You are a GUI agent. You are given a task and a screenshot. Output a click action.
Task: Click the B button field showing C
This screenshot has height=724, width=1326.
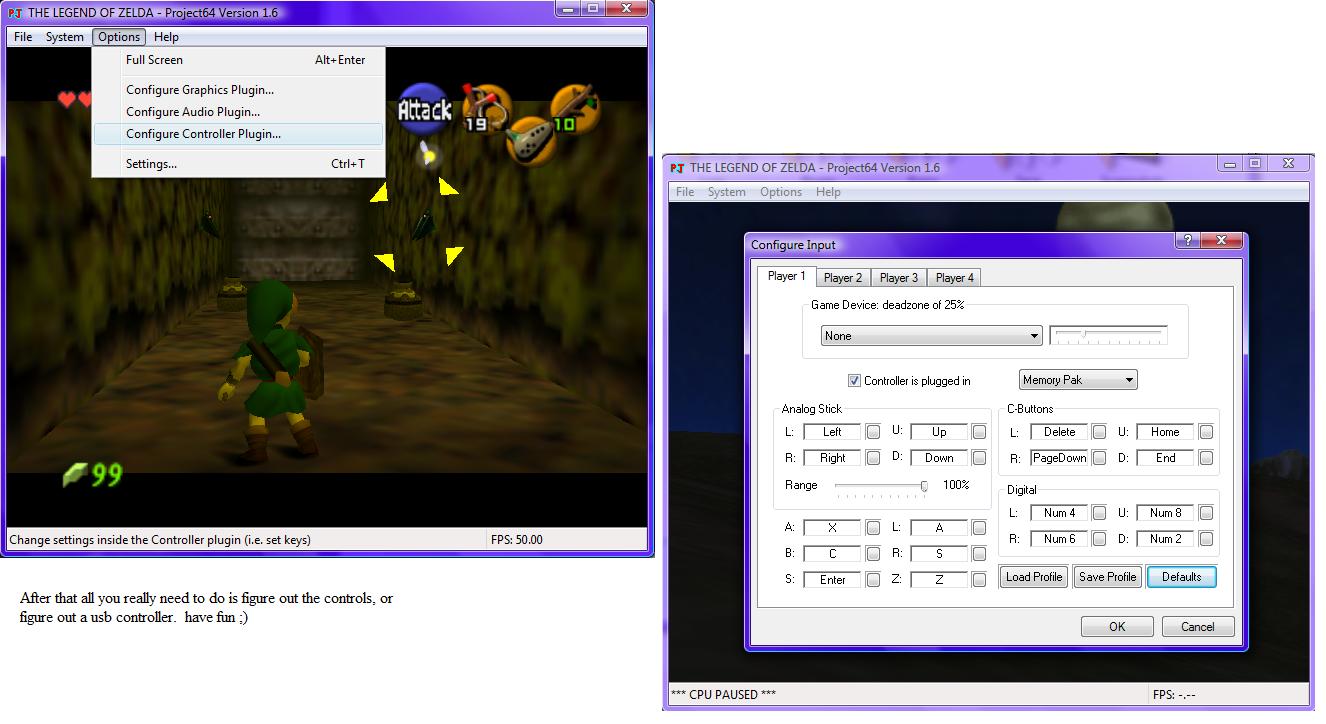pos(832,554)
